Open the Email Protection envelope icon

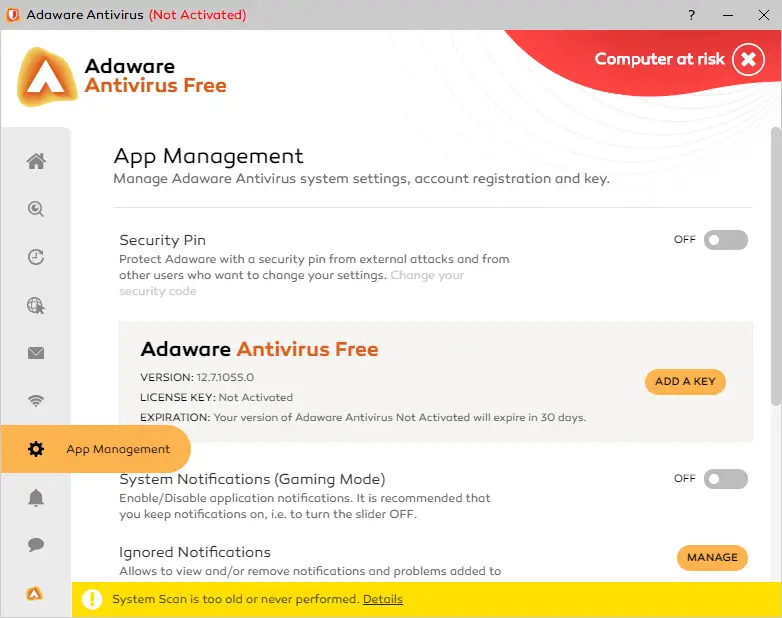click(36, 353)
